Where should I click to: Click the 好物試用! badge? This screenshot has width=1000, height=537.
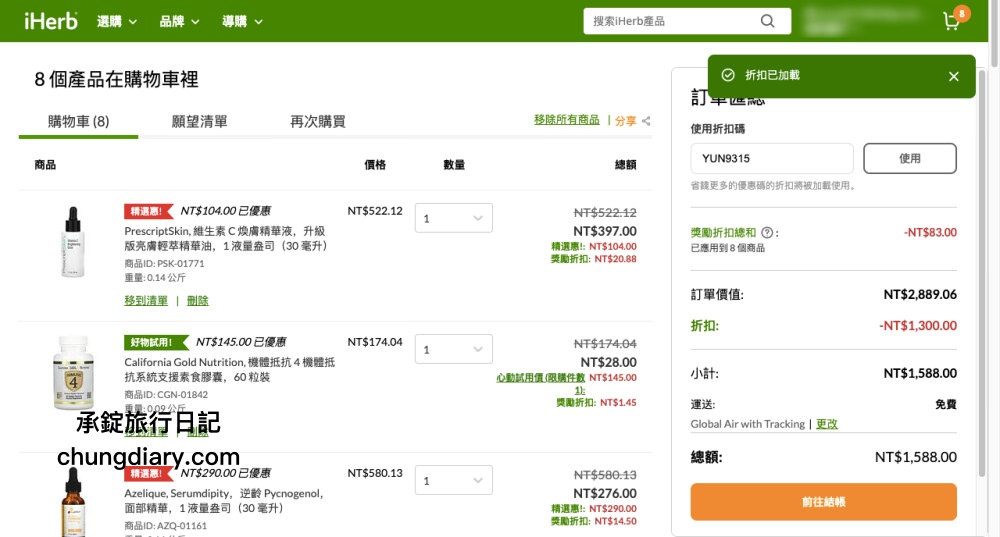click(x=156, y=342)
